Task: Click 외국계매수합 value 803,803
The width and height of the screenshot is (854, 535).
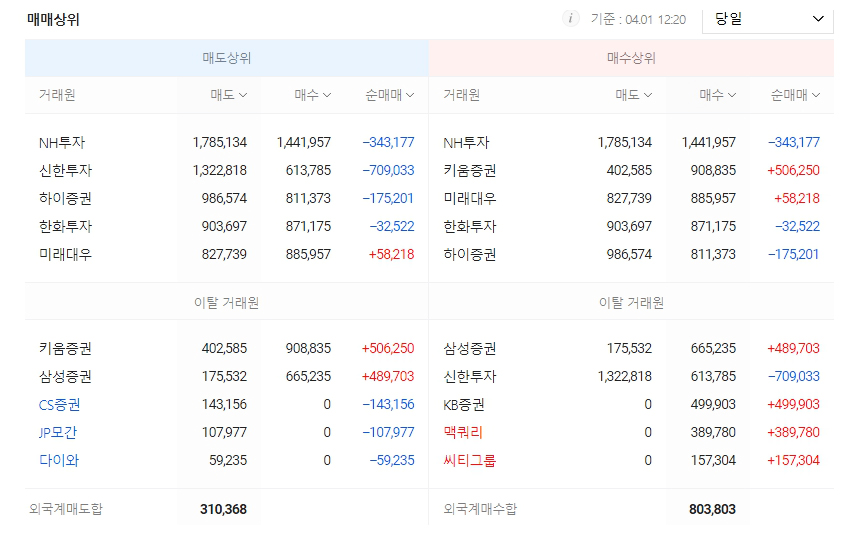Action: click(x=712, y=509)
